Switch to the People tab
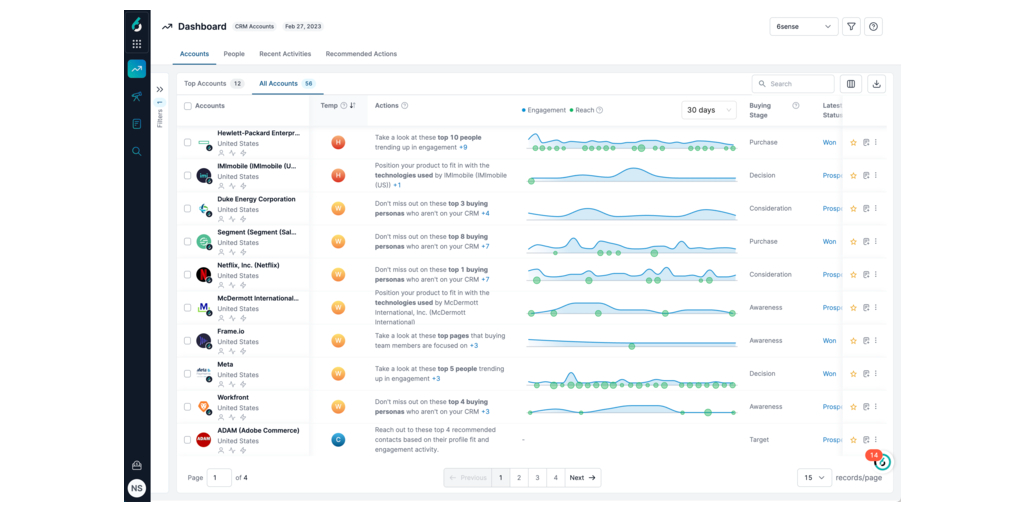The width and height of the screenshot is (1024, 512). point(234,54)
